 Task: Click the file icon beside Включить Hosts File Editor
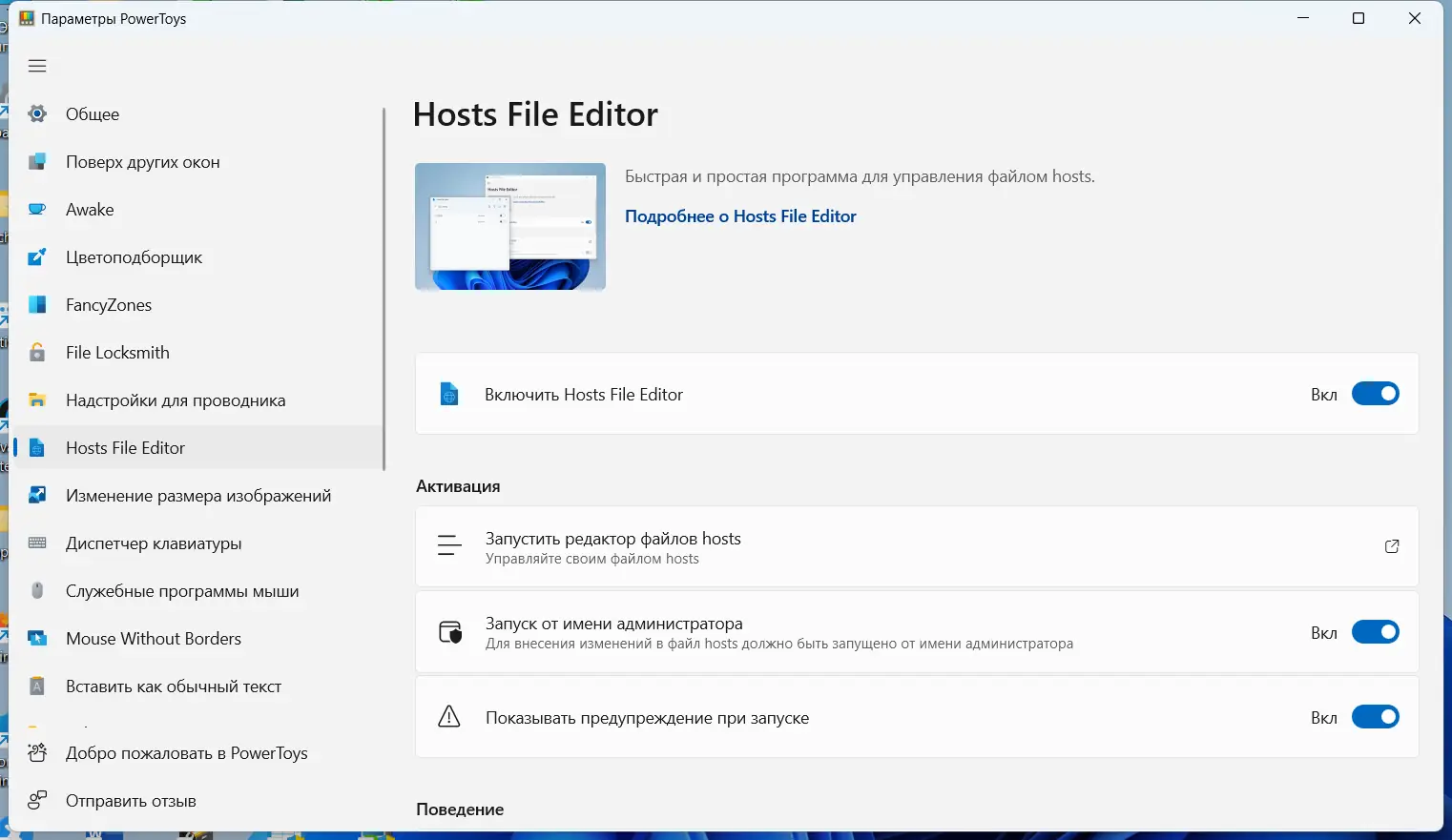(449, 394)
